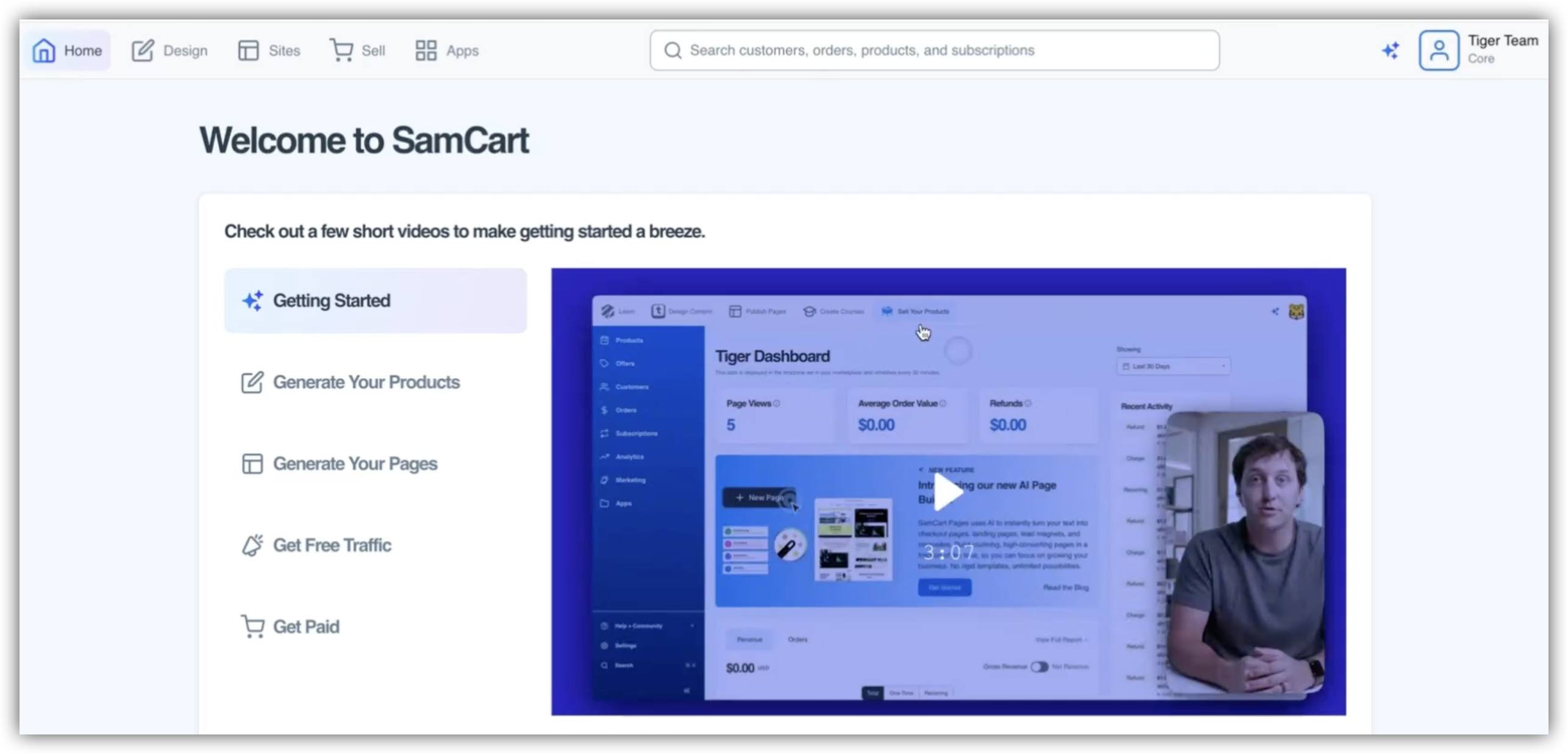
Task: Select Get Free Traffic video
Action: [x=332, y=545]
